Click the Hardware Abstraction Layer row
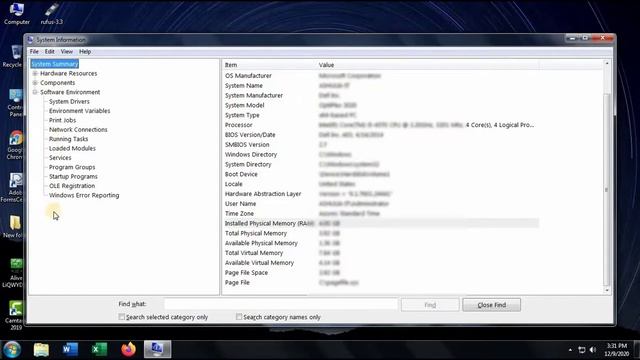The image size is (640, 360). [x=381, y=194]
